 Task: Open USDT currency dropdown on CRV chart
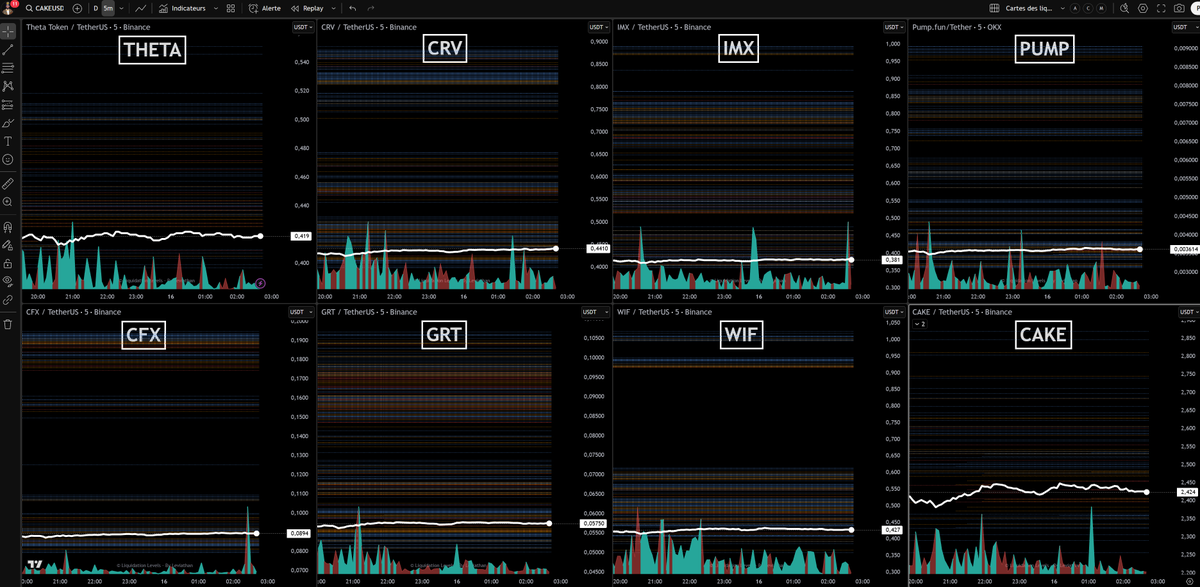click(x=597, y=27)
